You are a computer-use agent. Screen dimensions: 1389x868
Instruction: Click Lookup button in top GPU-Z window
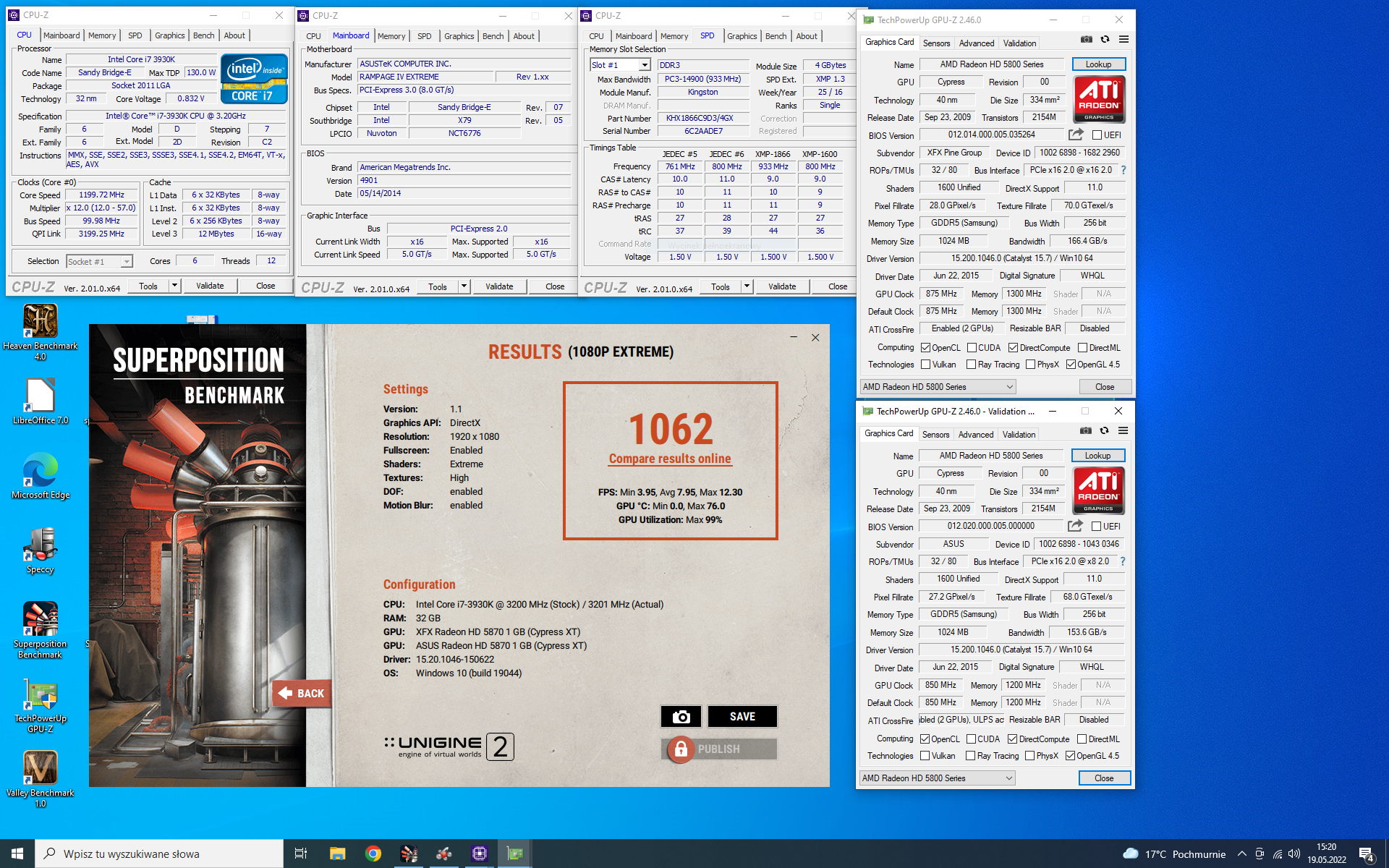[x=1098, y=64]
